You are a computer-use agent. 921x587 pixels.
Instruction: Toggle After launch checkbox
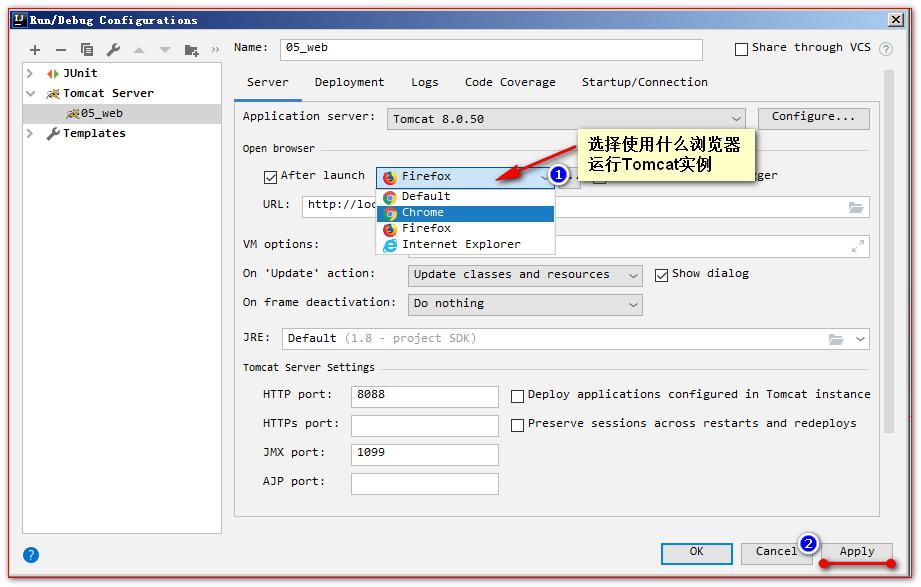(270, 177)
